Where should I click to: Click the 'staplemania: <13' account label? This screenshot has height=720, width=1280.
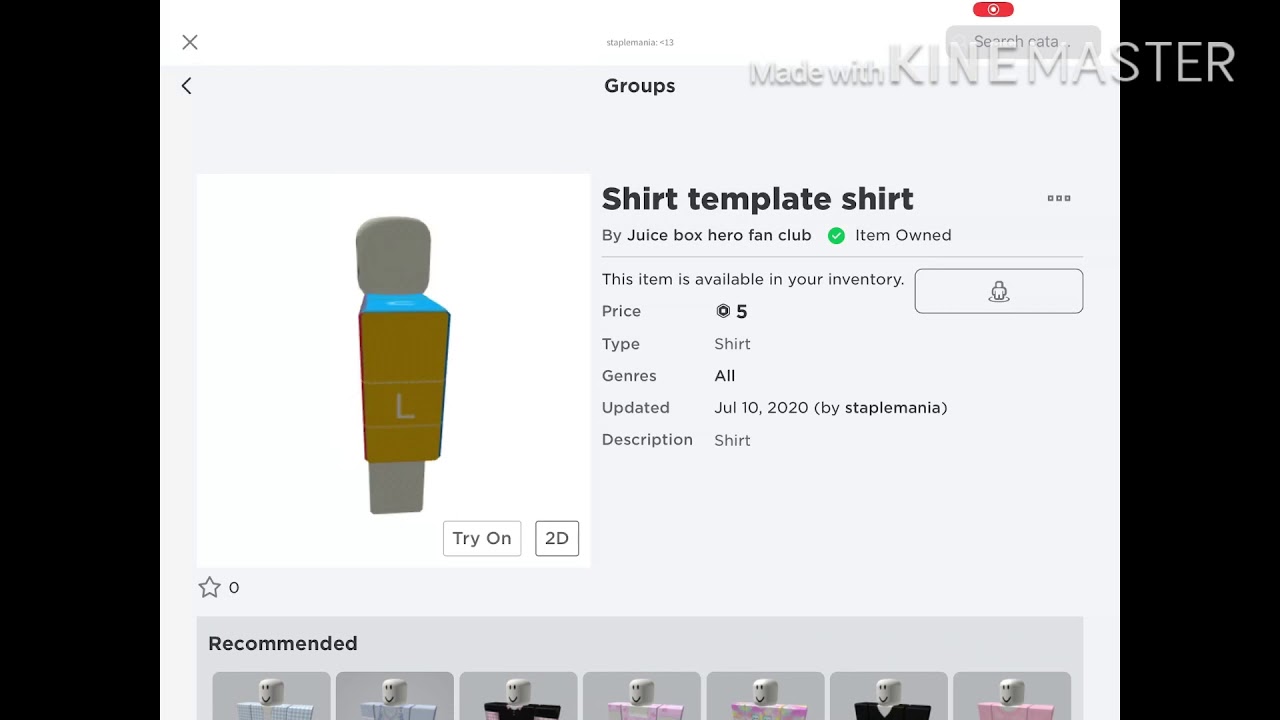(x=640, y=42)
